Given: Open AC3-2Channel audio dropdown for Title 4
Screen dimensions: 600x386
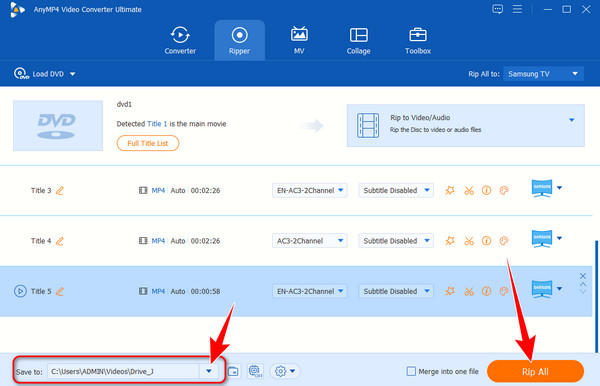Looking at the screenshot, I should (310, 241).
